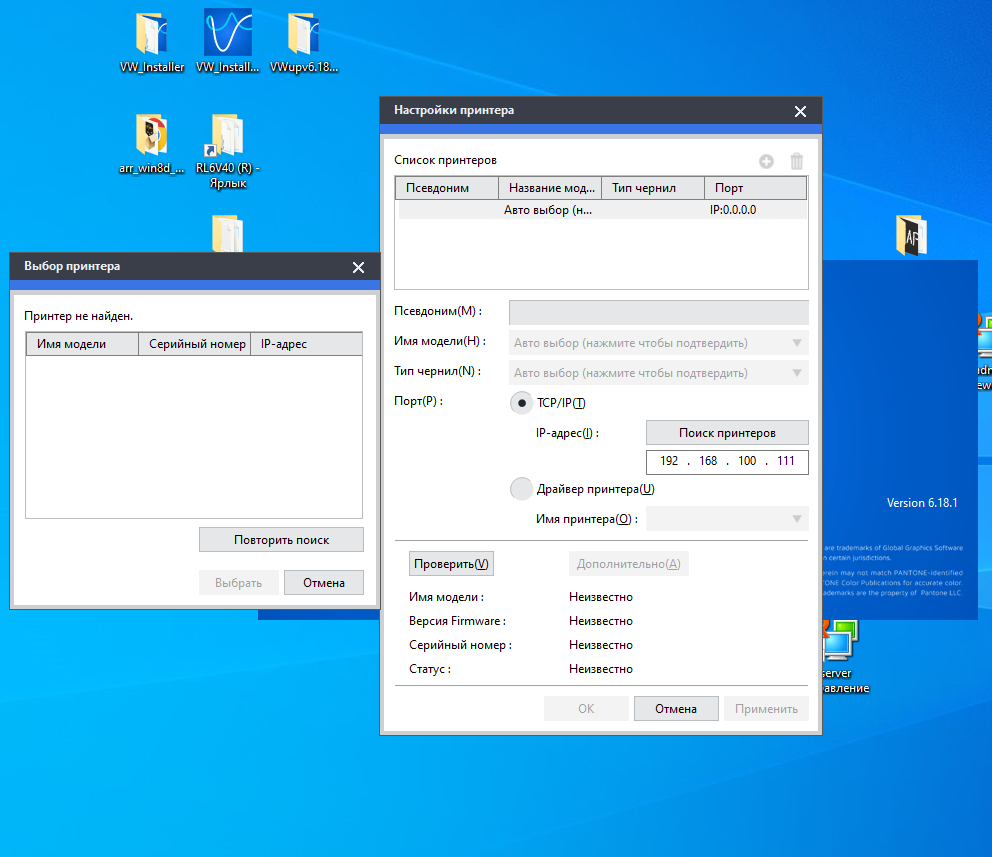Open the arr_win8d desktop icon

(x=152, y=144)
